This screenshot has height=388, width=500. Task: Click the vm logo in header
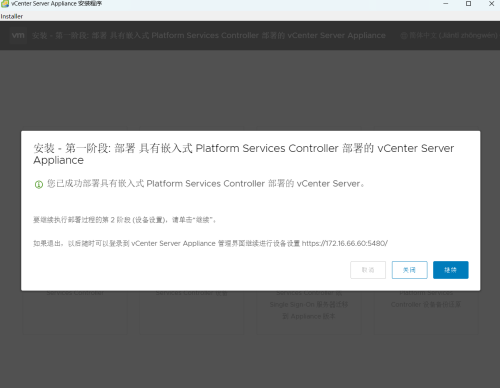tap(18, 35)
